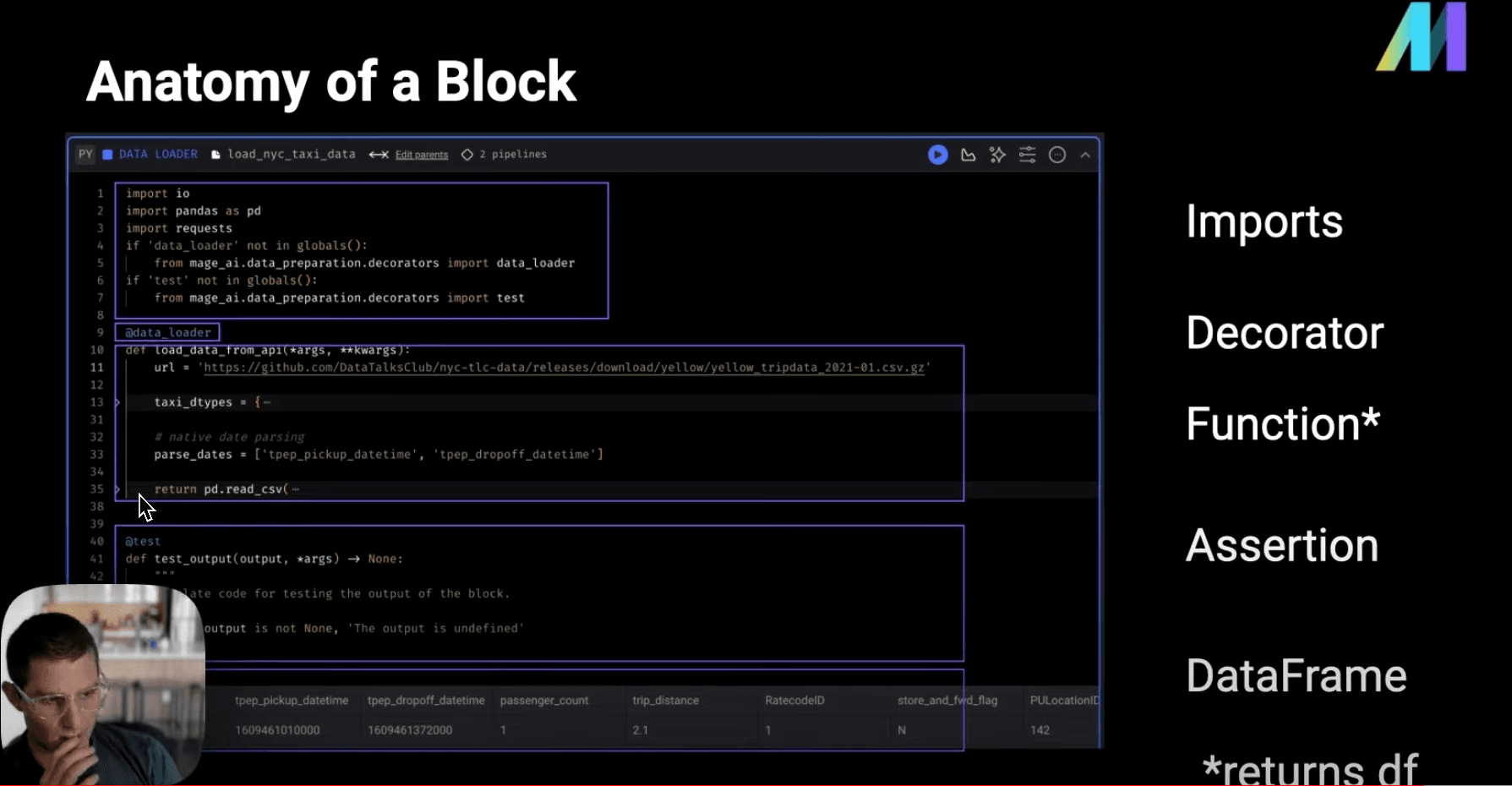Click the sparkle AI icon in block header
The height and width of the screenshot is (786, 1512).
(x=997, y=155)
